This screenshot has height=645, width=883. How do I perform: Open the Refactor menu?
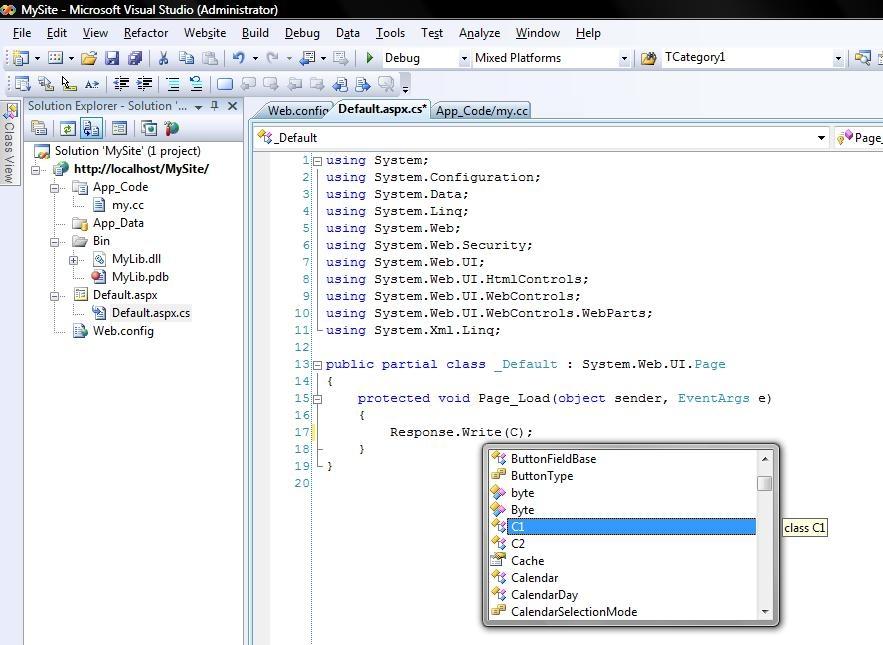click(x=146, y=33)
